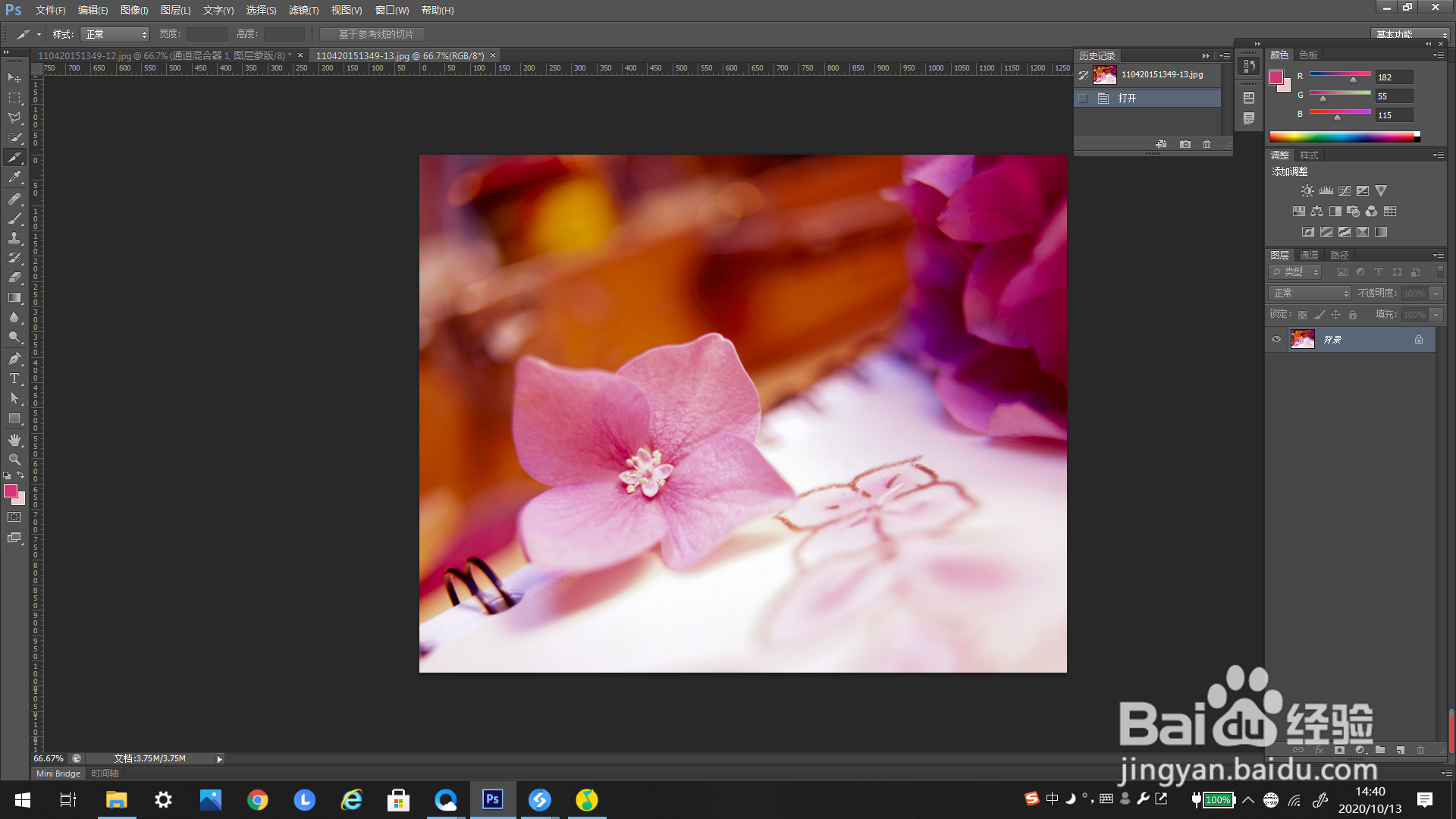Add a Curves adjustment
Viewport: 1456px width, 819px height.
pos(1345,191)
